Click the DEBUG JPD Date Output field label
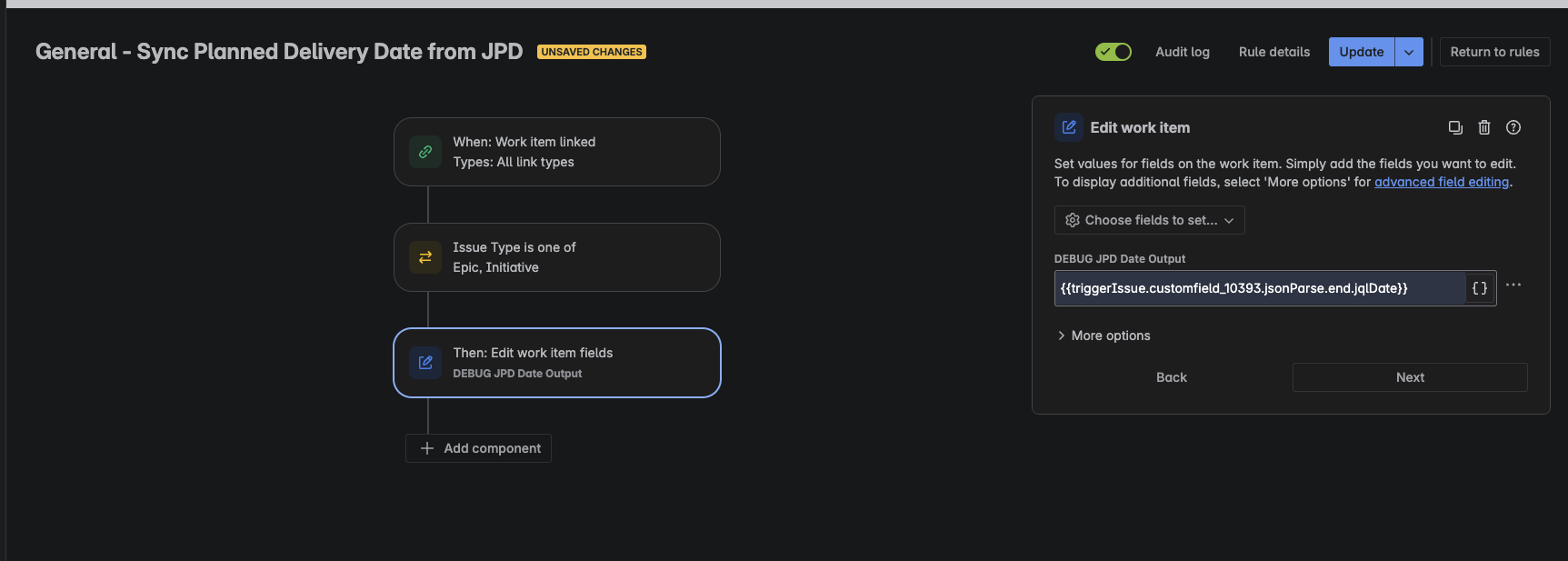This screenshot has width=1568, height=561. [x=1120, y=259]
